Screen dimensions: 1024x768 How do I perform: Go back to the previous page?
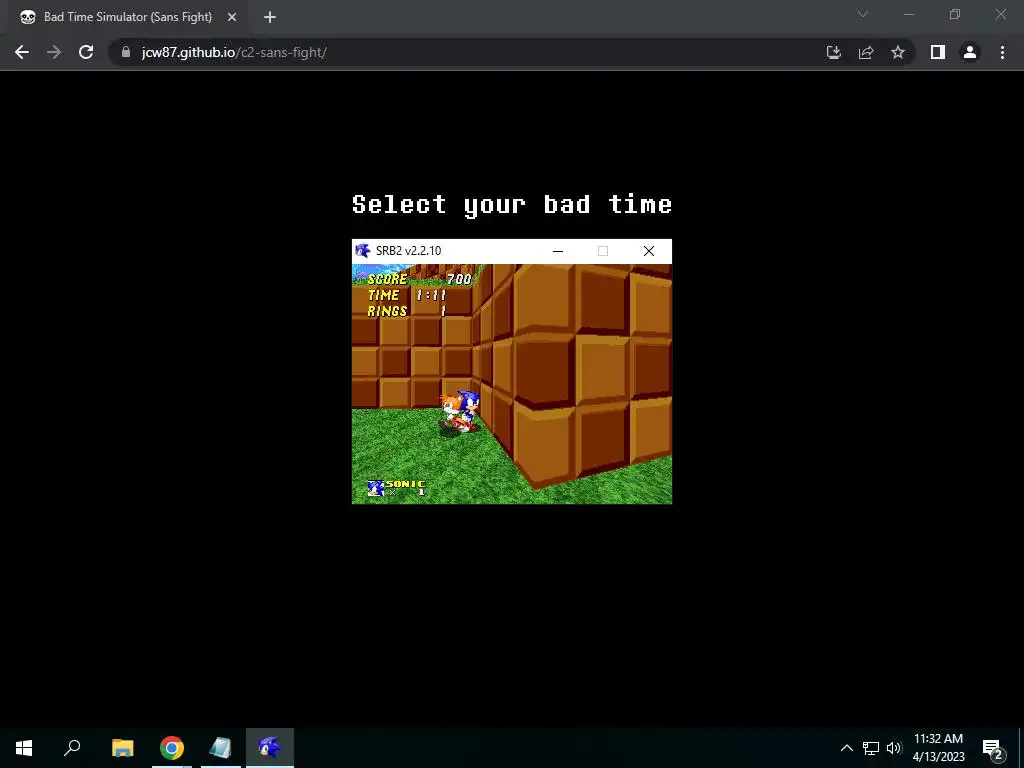[22, 52]
